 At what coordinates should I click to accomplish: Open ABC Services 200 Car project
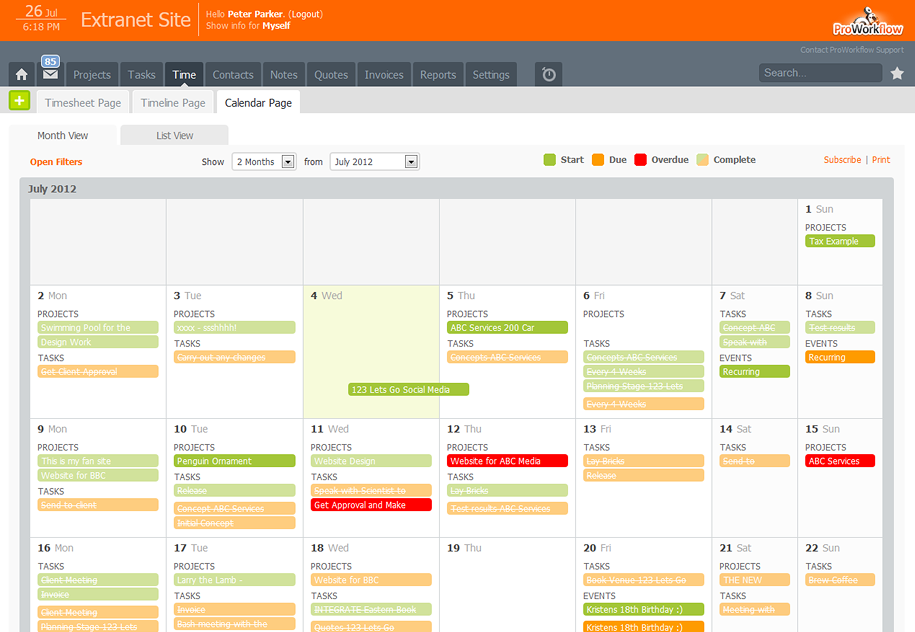[x=507, y=327]
